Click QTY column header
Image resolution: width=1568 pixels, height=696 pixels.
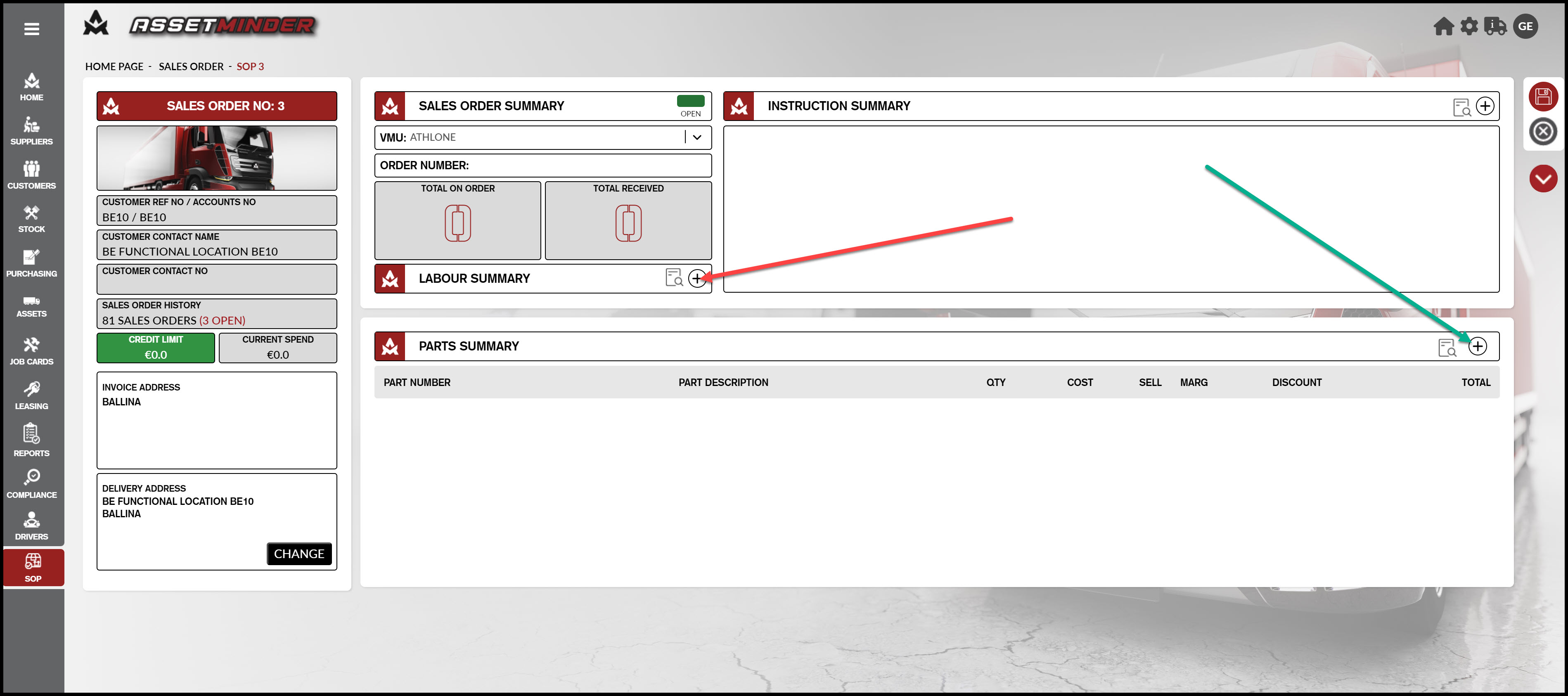pyautogui.click(x=996, y=383)
